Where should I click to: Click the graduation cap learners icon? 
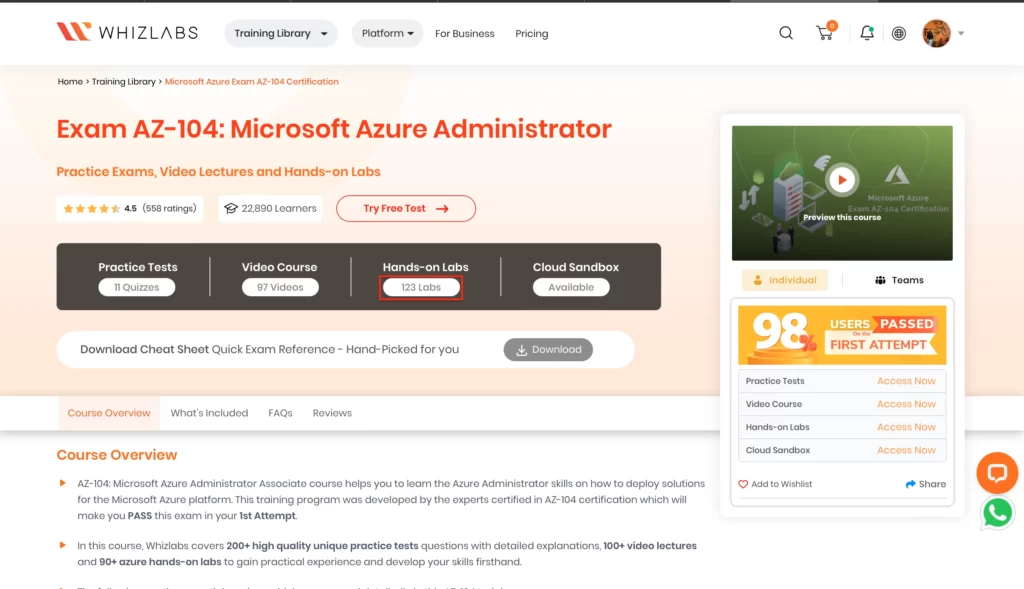pyautogui.click(x=231, y=208)
